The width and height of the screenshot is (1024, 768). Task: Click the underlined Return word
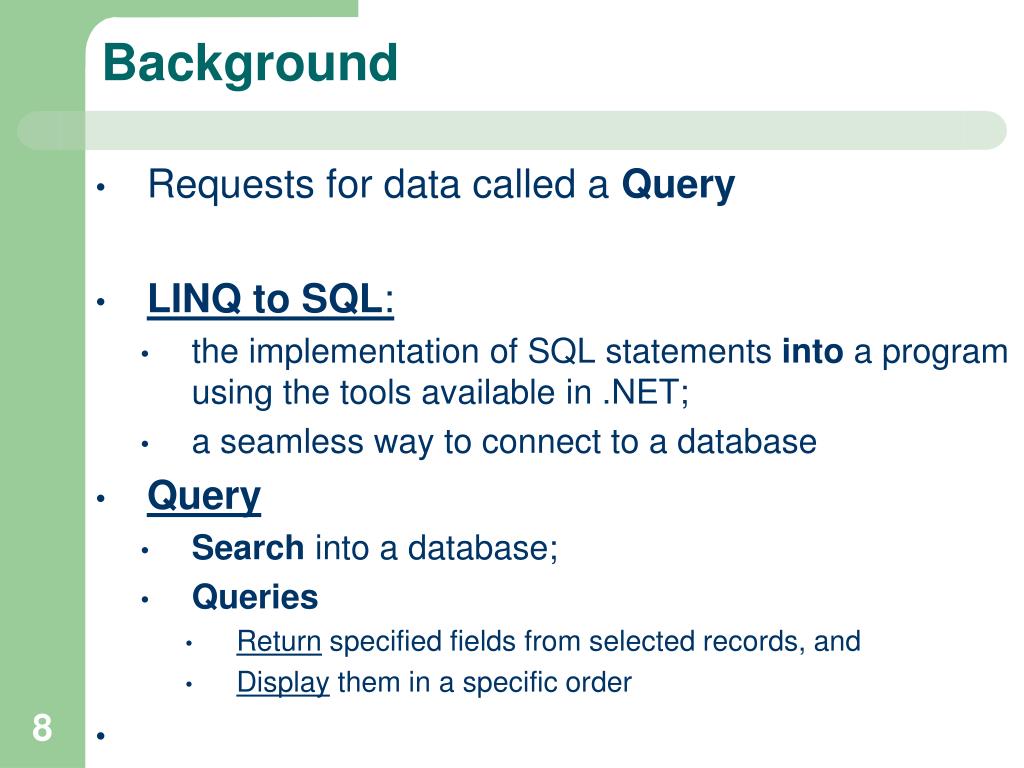[x=279, y=641]
